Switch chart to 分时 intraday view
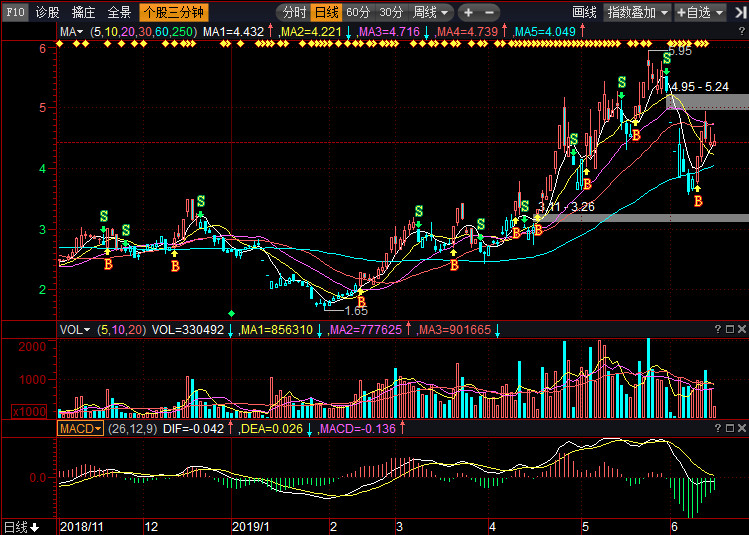The height and width of the screenshot is (535, 749). tap(293, 13)
